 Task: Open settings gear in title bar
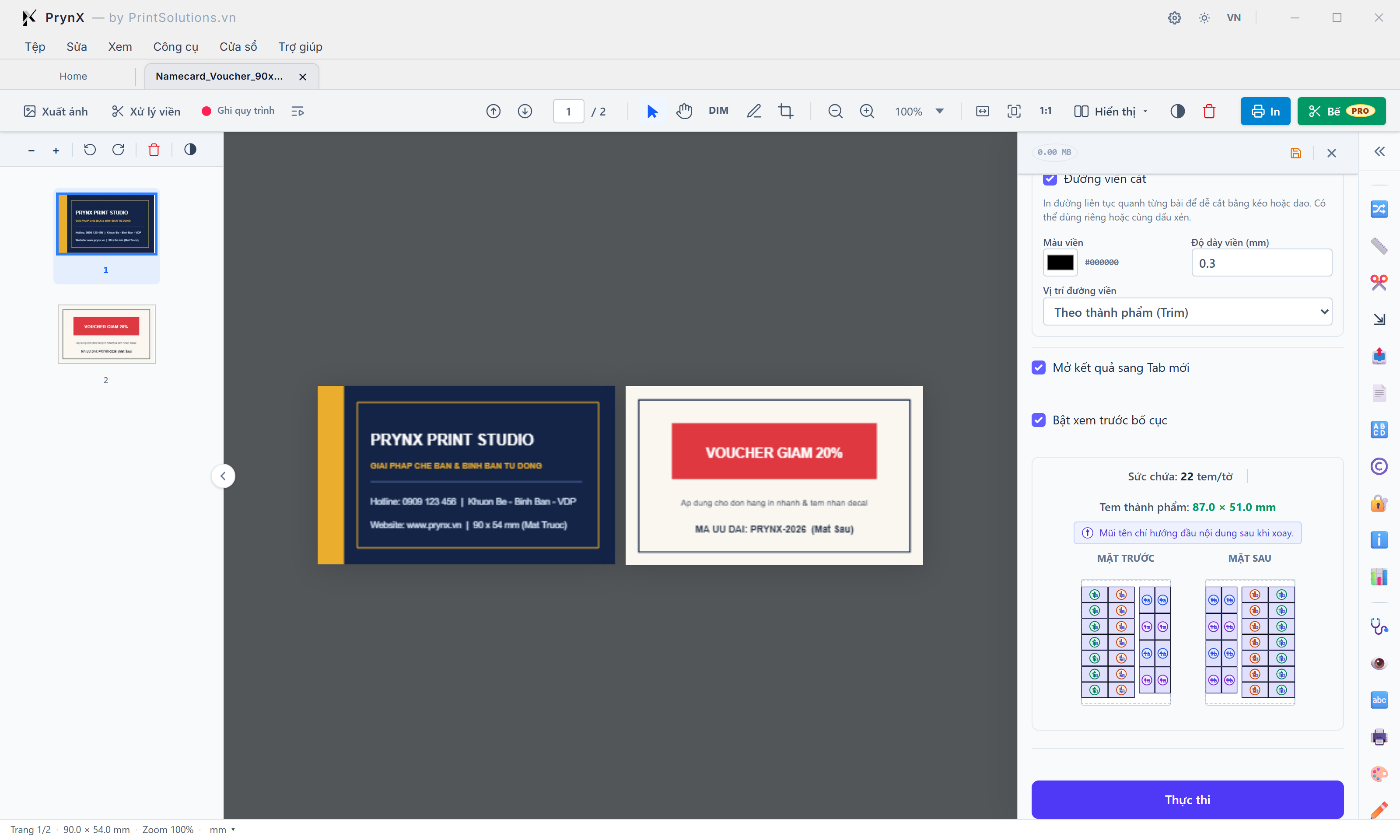point(1174,17)
